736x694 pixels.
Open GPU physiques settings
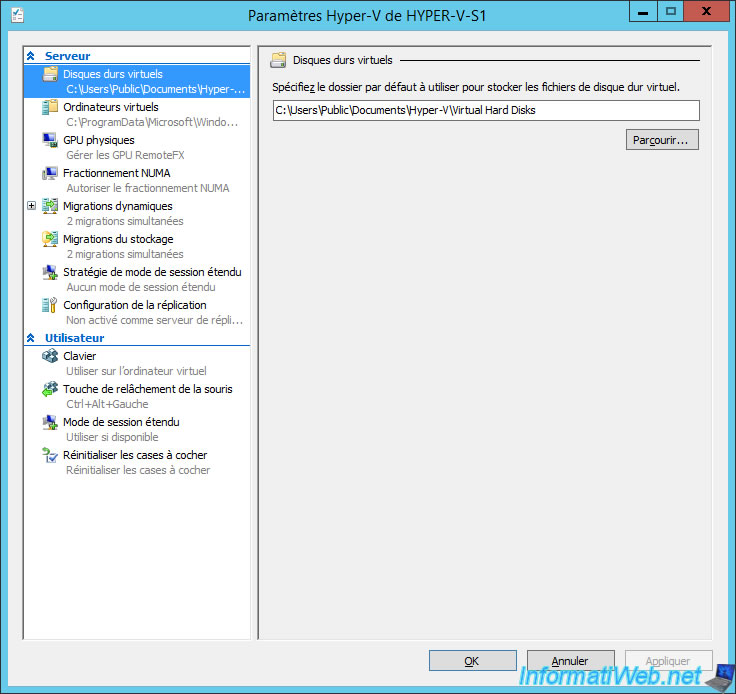[x=137, y=147]
